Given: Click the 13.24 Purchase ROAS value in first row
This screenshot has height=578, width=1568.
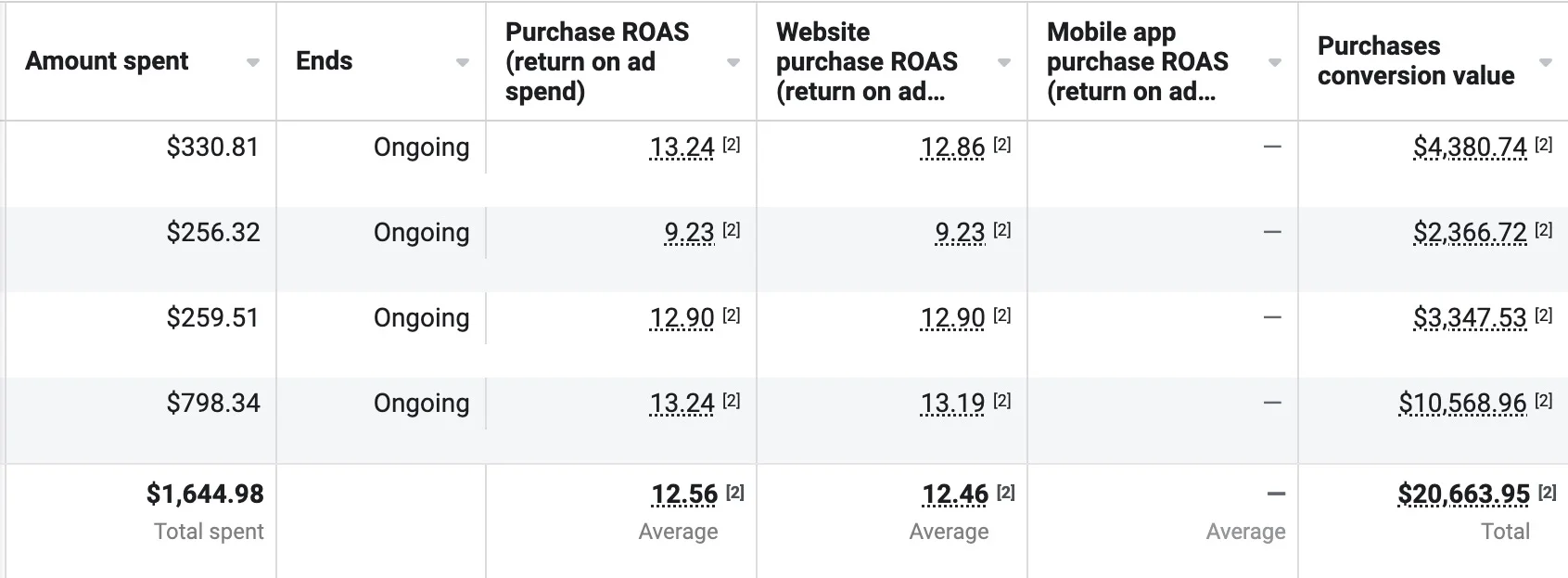Looking at the screenshot, I should [x=682, y=148].
